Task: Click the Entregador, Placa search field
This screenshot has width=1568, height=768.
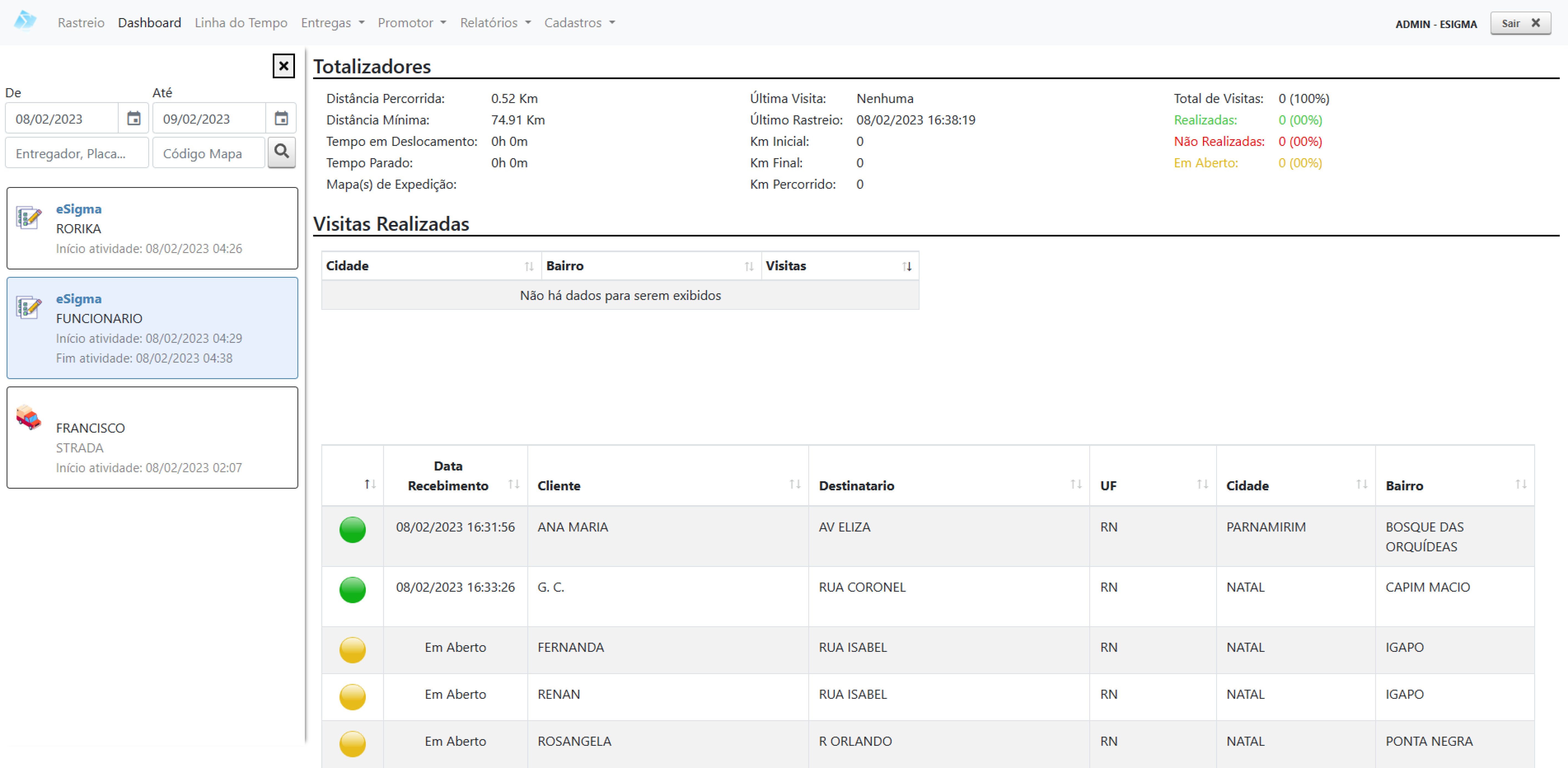Action: coord(77,153)
